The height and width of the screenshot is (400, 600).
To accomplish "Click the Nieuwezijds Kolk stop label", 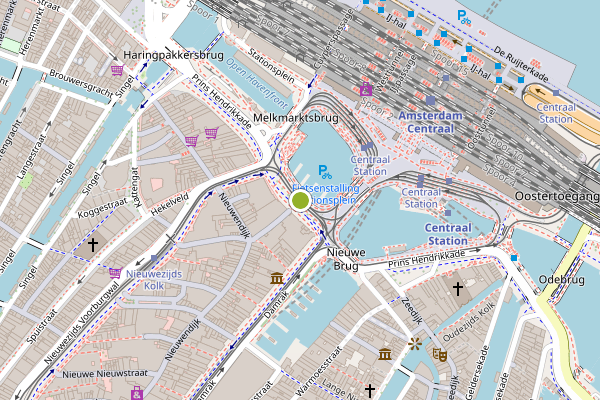I will (x=154, y=280).
